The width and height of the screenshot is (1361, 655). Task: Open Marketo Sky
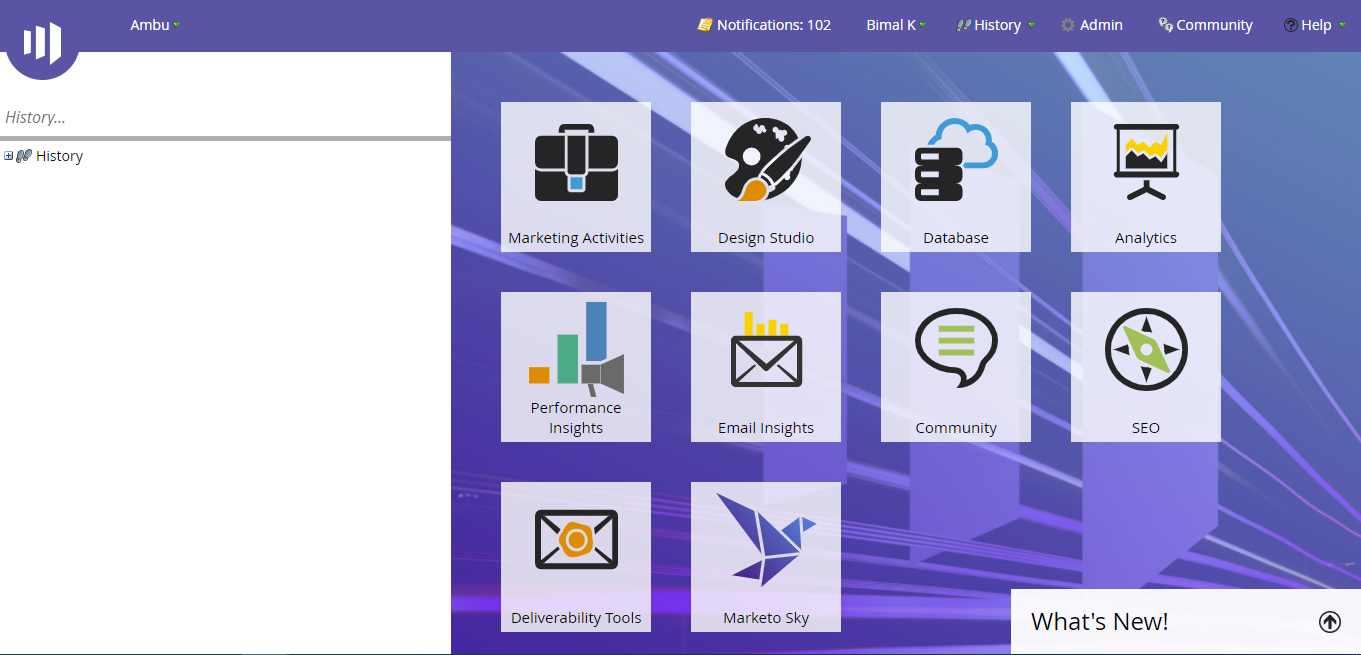coord(765,557)
